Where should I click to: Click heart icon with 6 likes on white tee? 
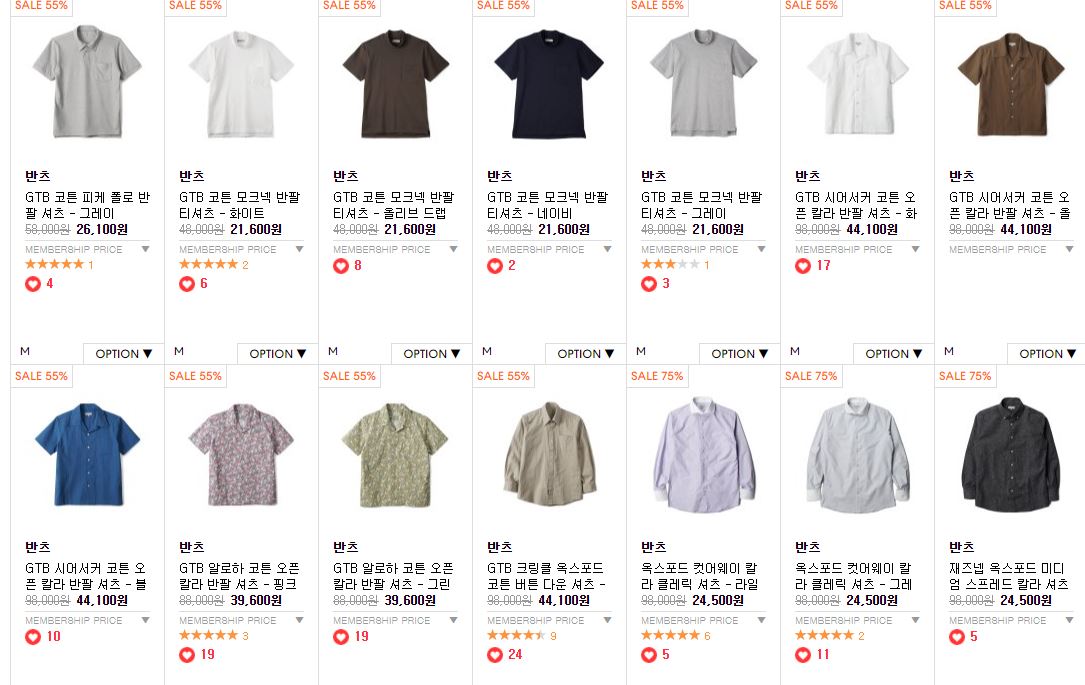pos(187,284)
